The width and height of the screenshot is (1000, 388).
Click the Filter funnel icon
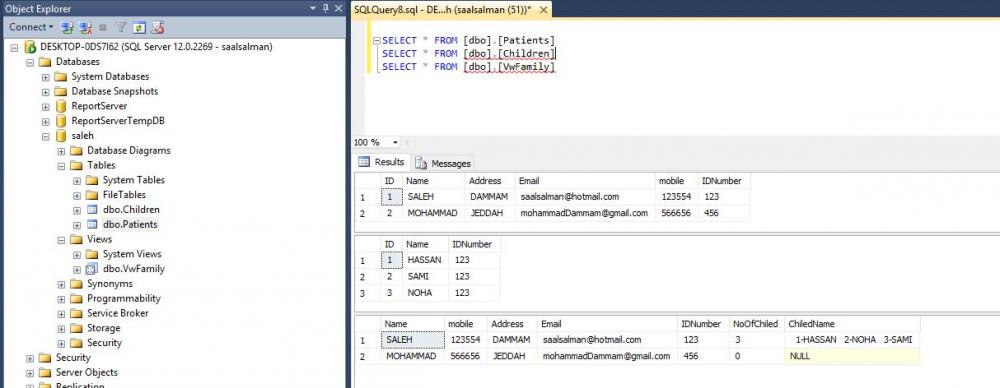121,27
